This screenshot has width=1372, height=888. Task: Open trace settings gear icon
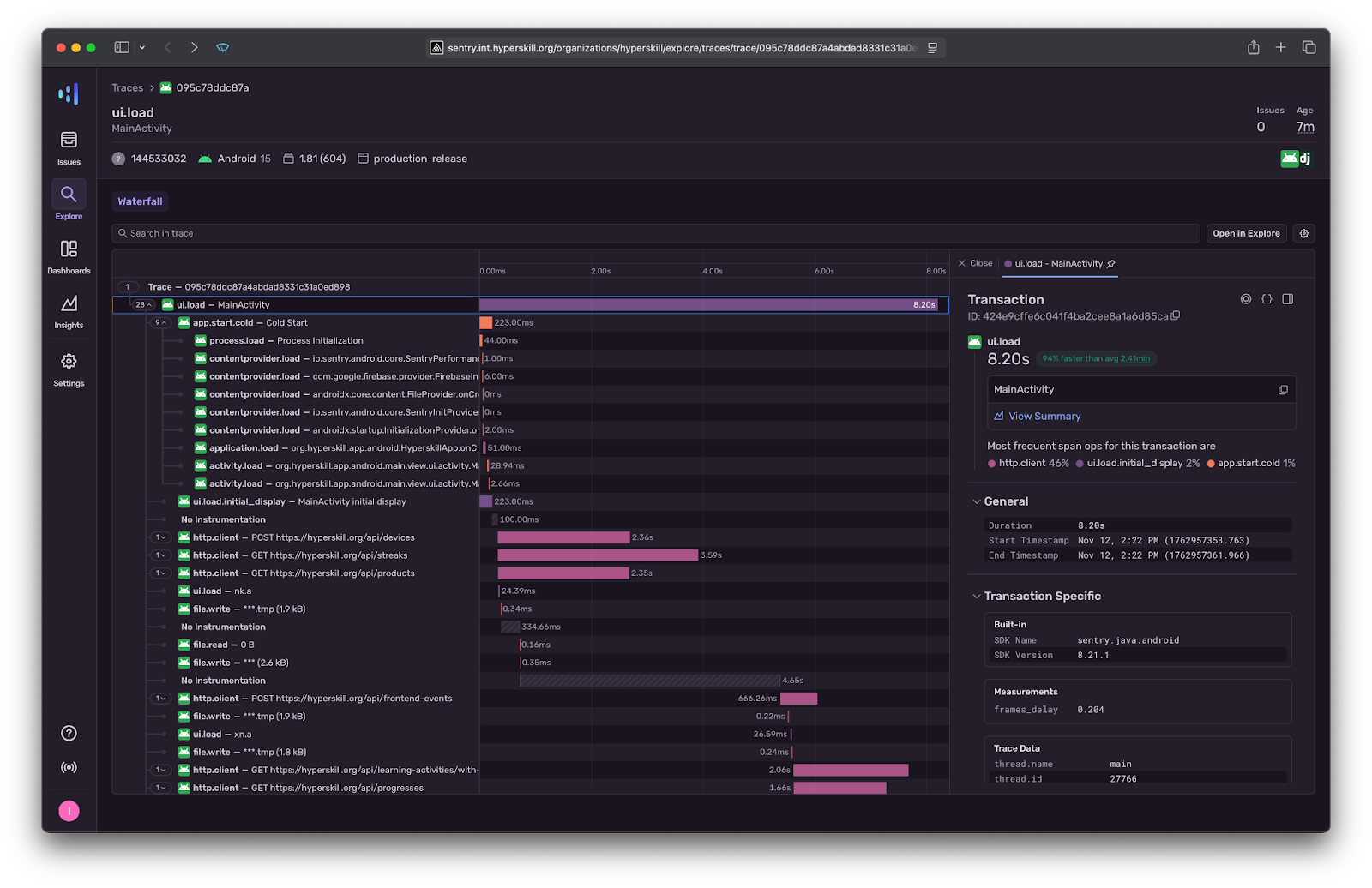(1303, 233)
